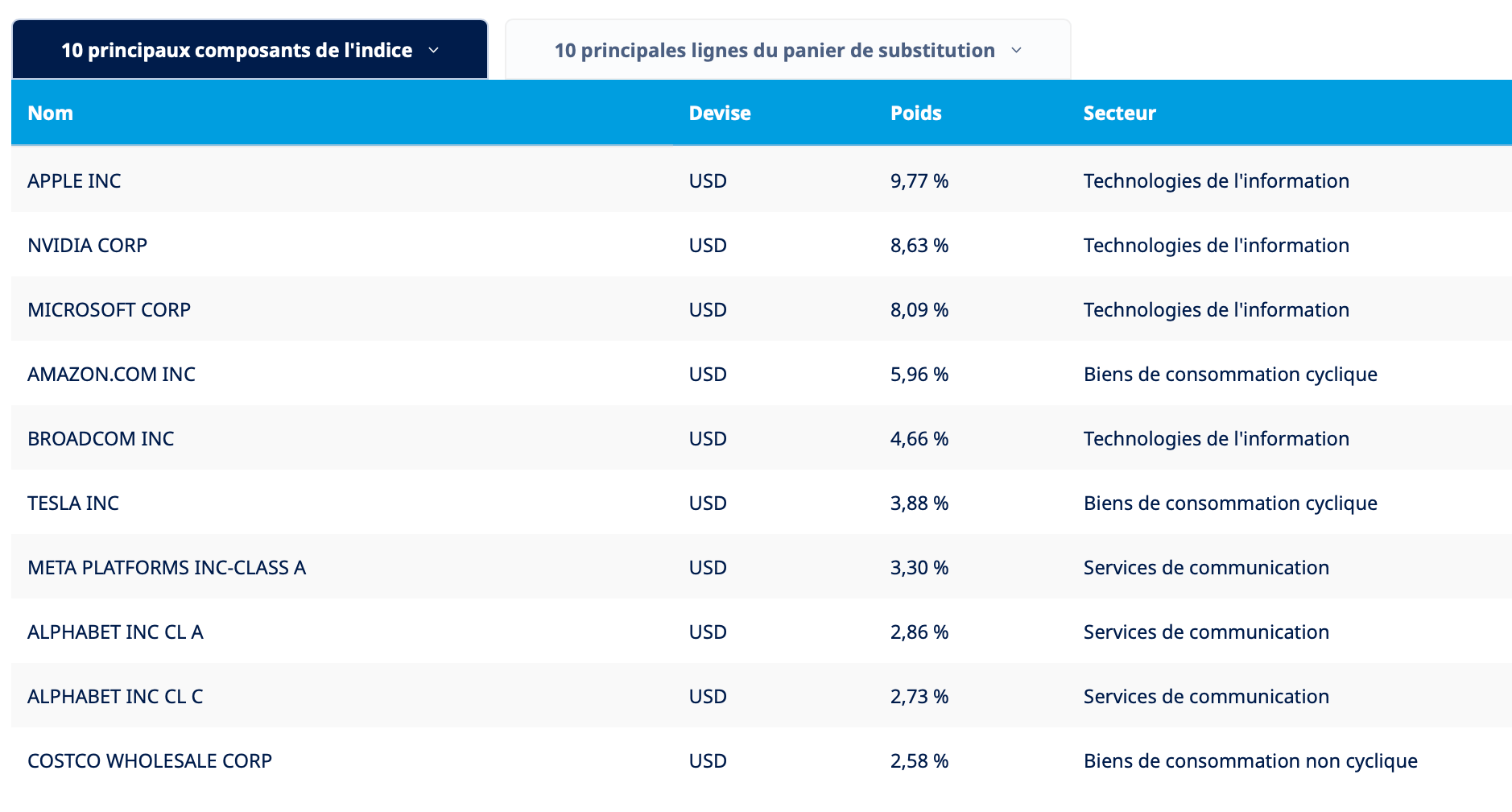Click the 'Nom' column header

click(x=51, y=113)
